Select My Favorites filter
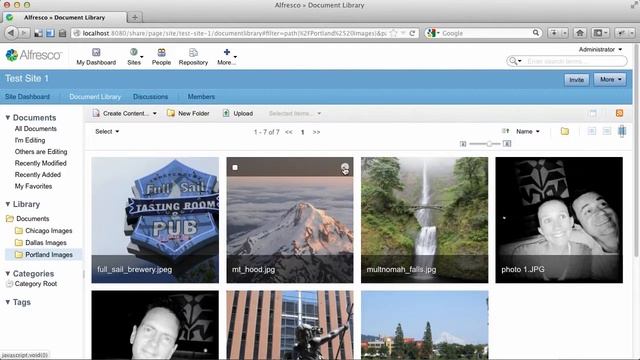 (x=33, y=186)
